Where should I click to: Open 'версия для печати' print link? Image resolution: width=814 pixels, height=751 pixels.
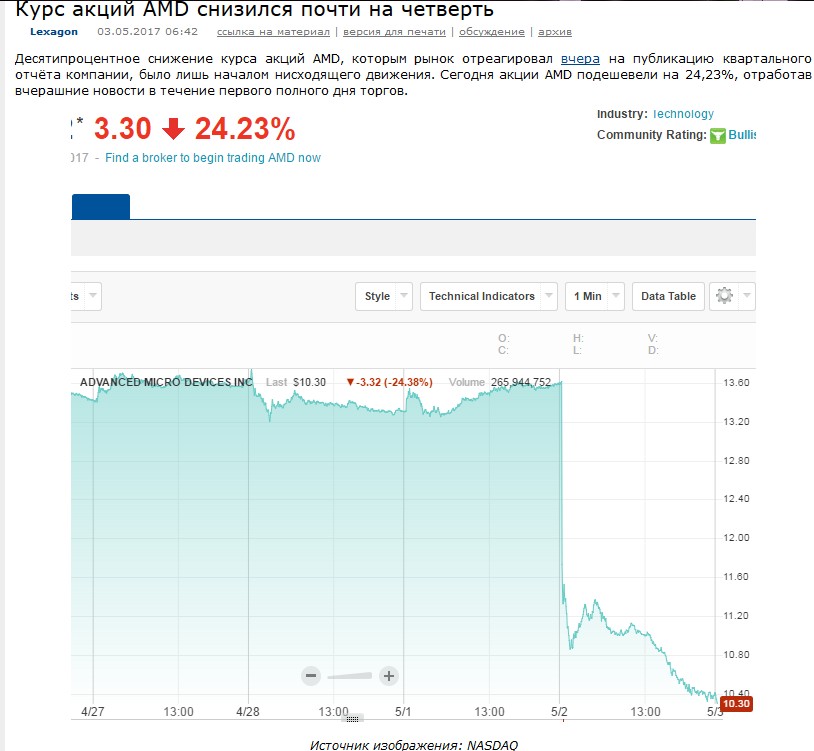[x=396, y=32]
